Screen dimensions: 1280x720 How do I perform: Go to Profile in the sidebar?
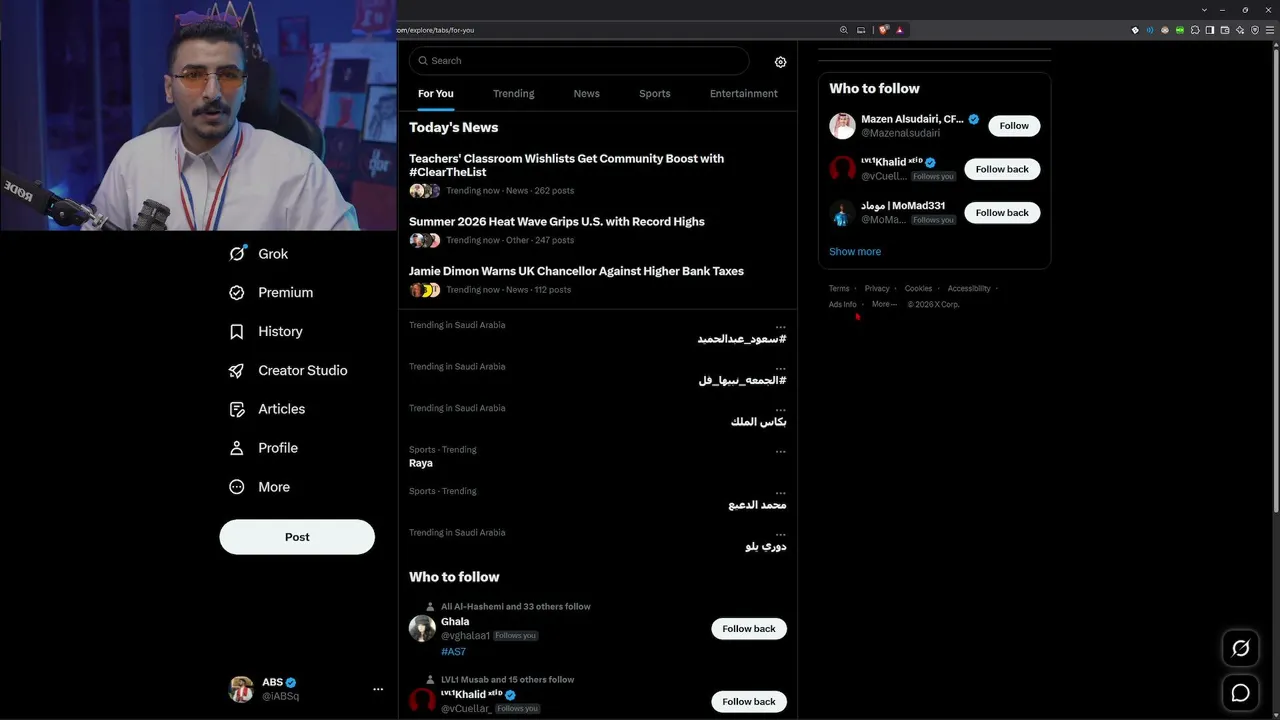tap(263, 448)
